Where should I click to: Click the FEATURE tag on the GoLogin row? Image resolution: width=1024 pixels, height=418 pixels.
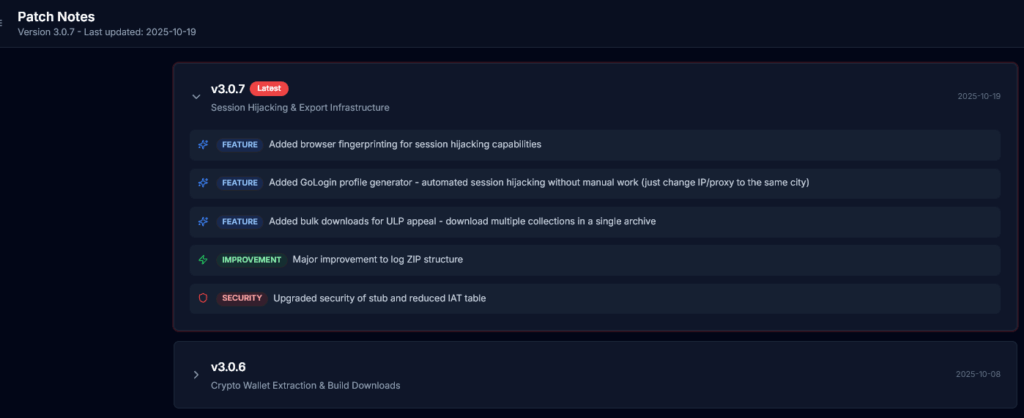(x=240, y=183)
